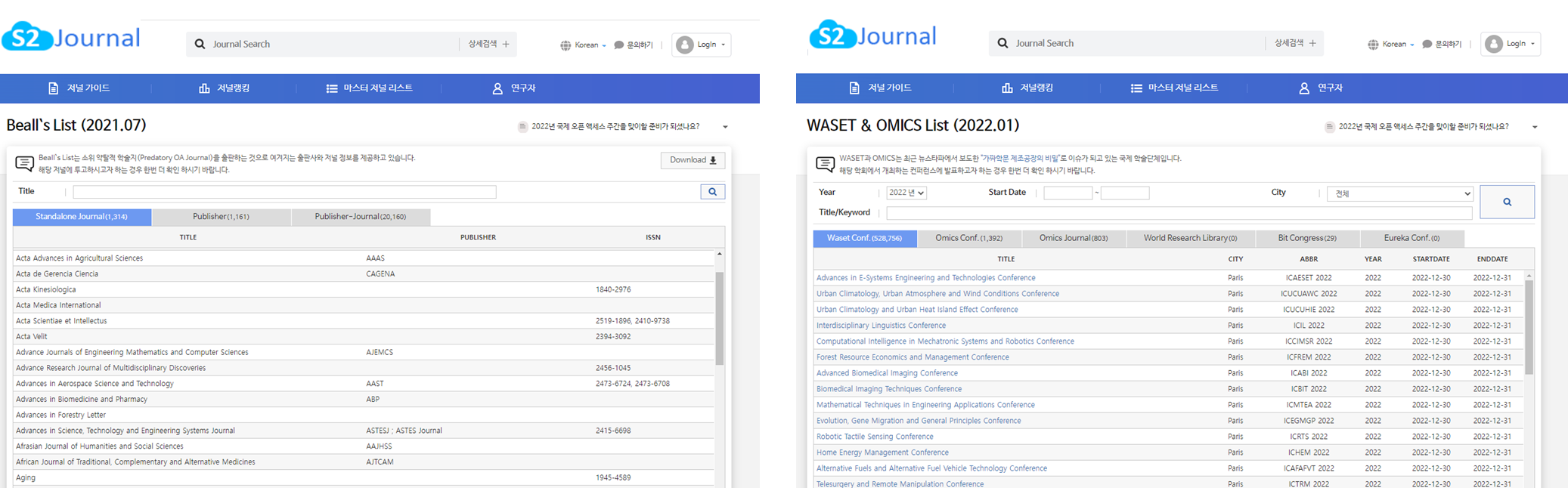Open the City 전체 dropdown
The width and height of the screenshot is (1568, 488).
pos(1400,193)
